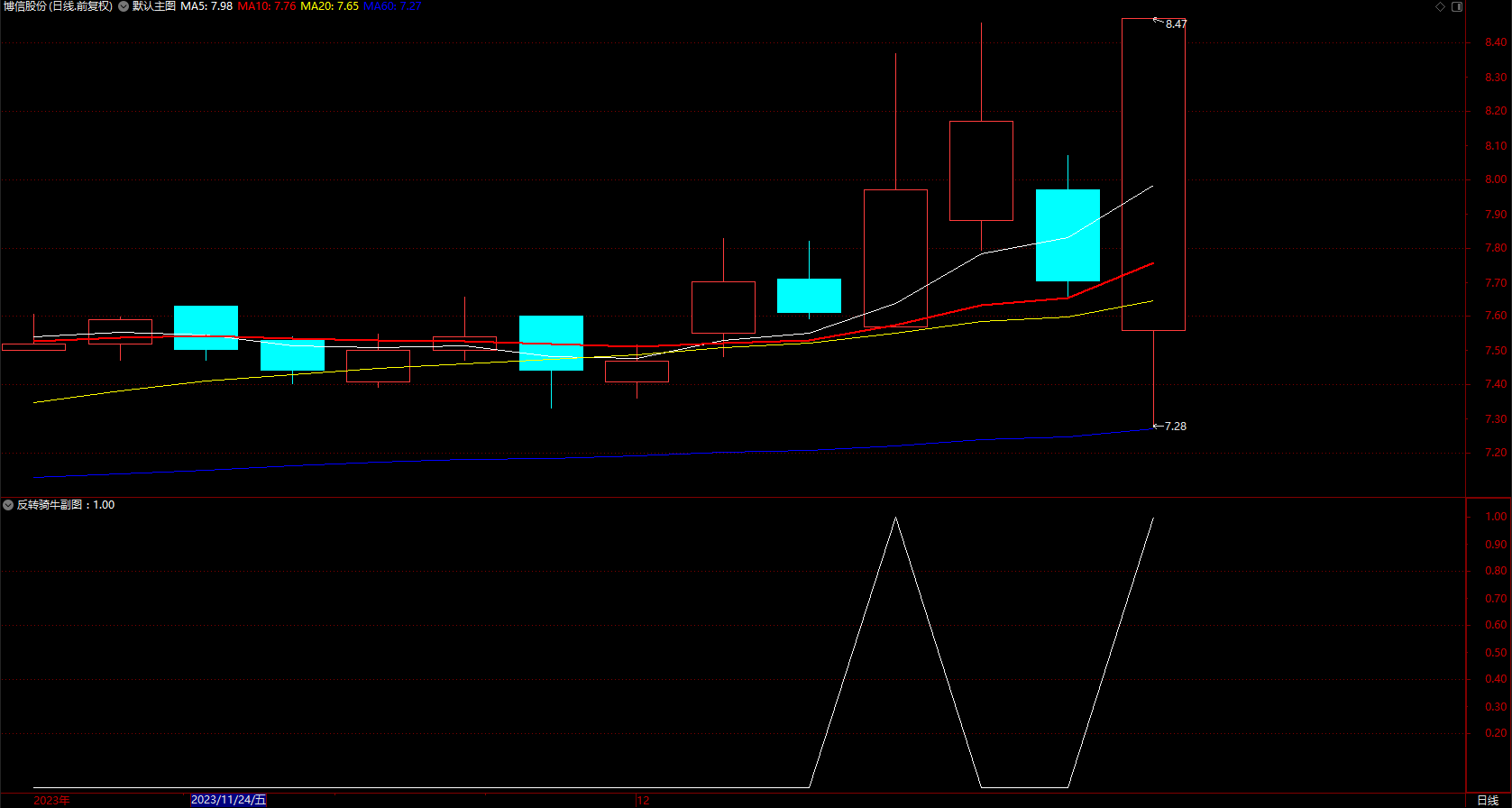Click the 8.47 high price label
1512x808 pixels.
(x=1176, y=24)
